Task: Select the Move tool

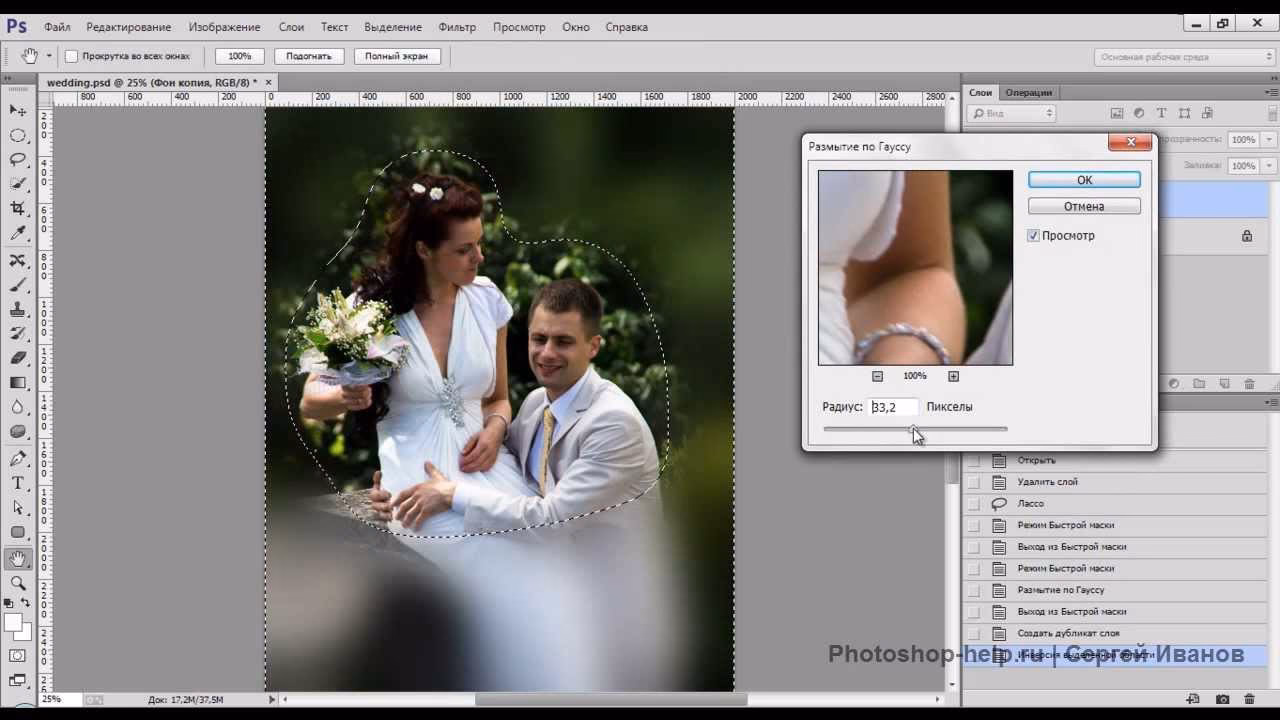Action: click(18, 109)
